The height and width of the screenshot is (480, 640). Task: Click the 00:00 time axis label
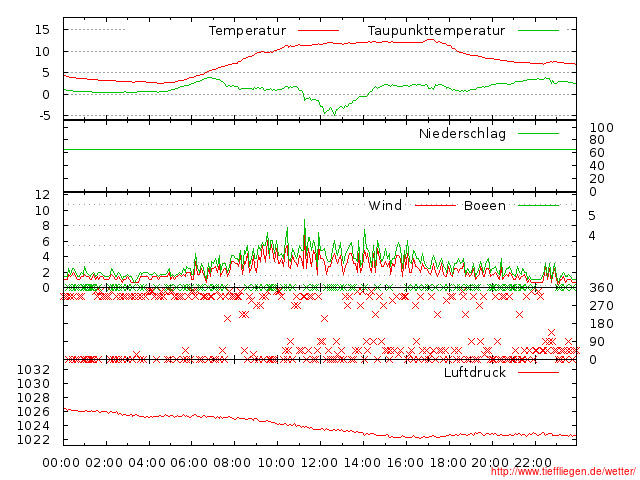pos(61,462)
